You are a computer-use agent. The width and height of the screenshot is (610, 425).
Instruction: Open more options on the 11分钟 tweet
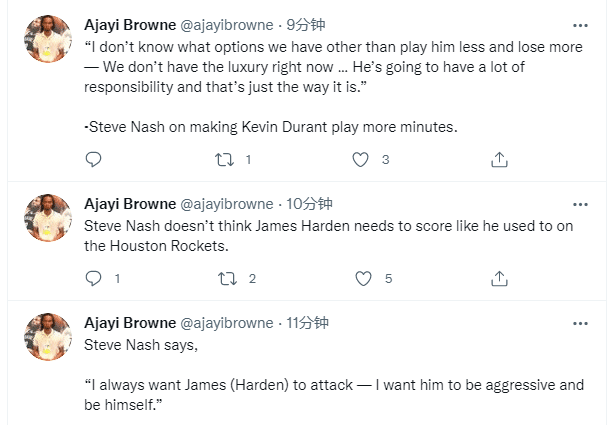(580, 323)
